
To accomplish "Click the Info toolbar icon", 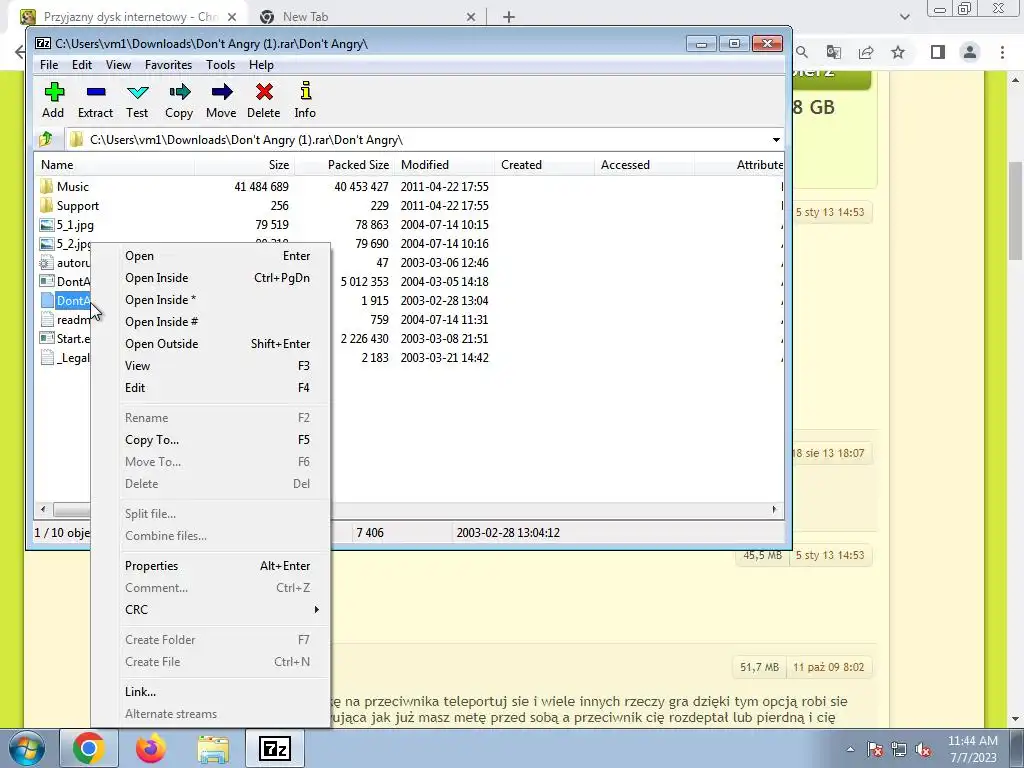I will [306, 91].
